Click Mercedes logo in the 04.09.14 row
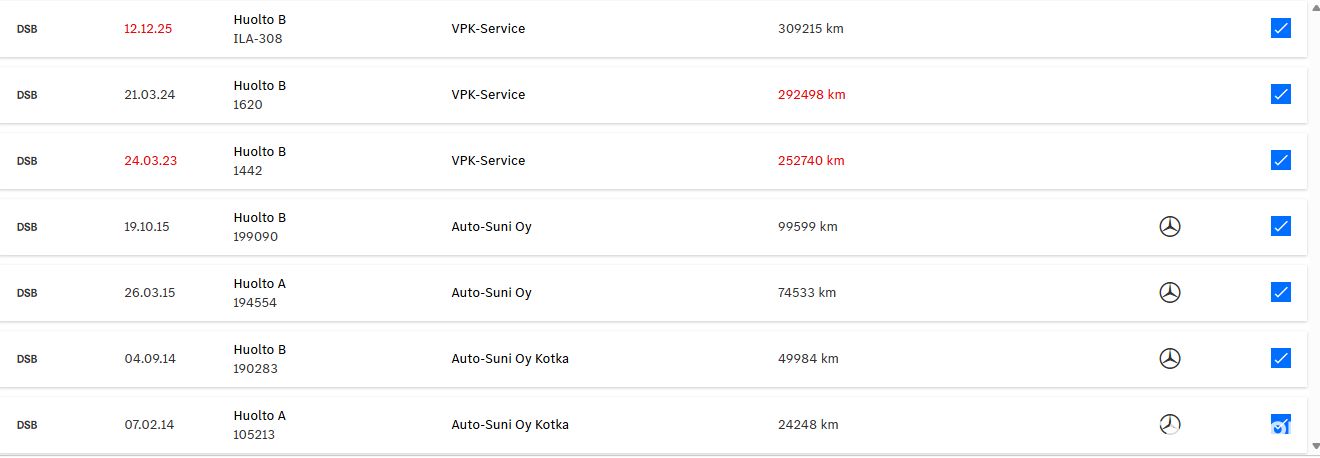The height and width of the screenshot is (458, 1320). (1170, 359)
